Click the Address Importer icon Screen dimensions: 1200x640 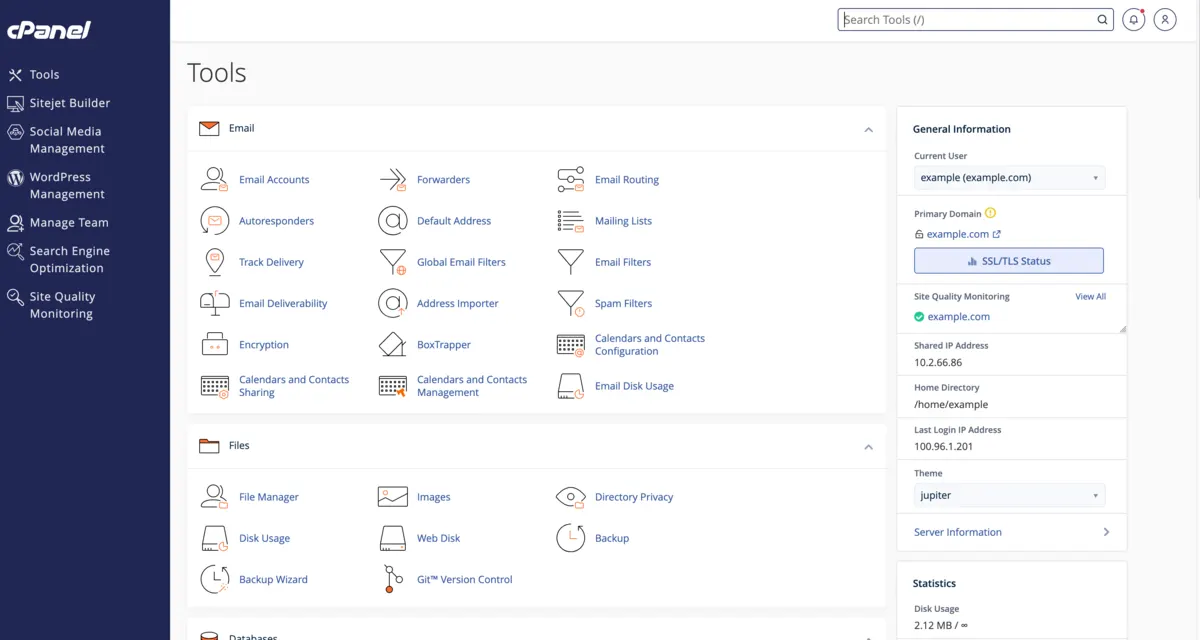point(393,303)
